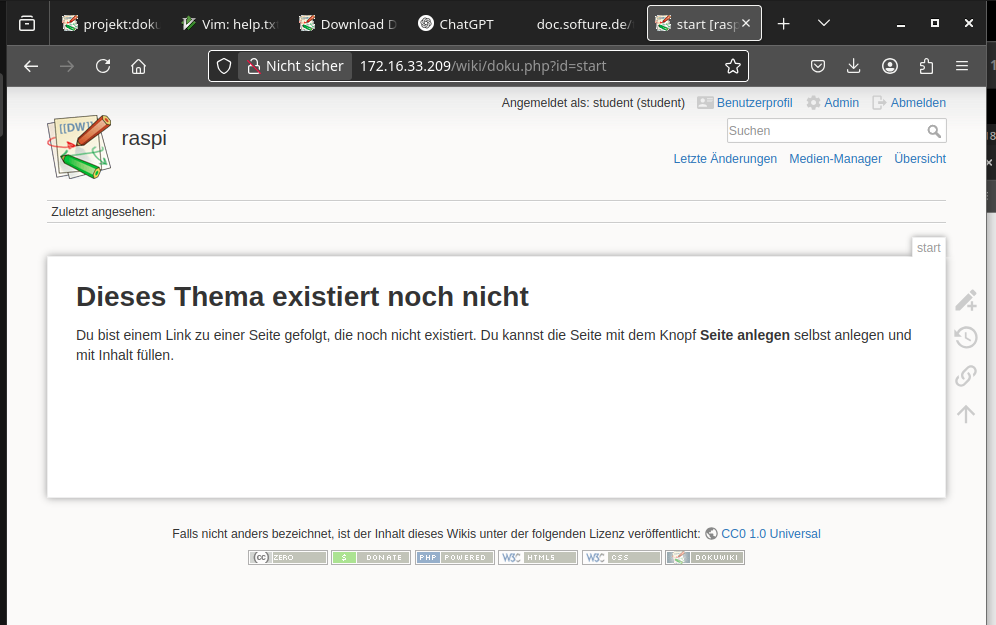Click the create page pencil icon
The width and height of the screenshot is (996, 625).
(x=965, y=300)
